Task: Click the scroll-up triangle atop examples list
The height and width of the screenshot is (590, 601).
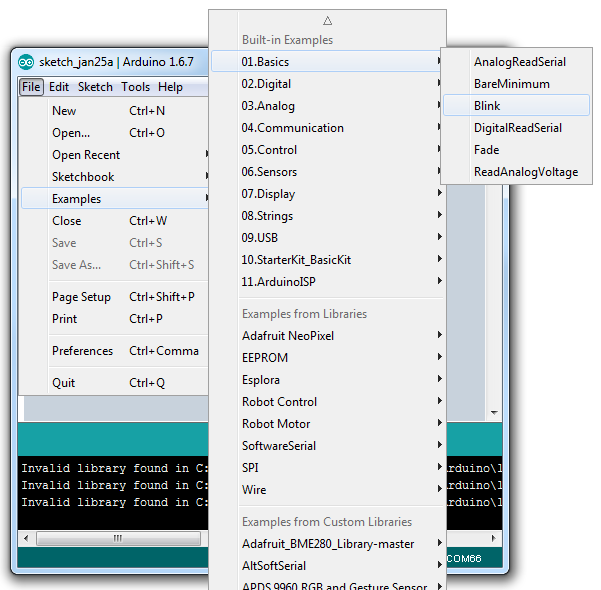Action: [327, 20]
